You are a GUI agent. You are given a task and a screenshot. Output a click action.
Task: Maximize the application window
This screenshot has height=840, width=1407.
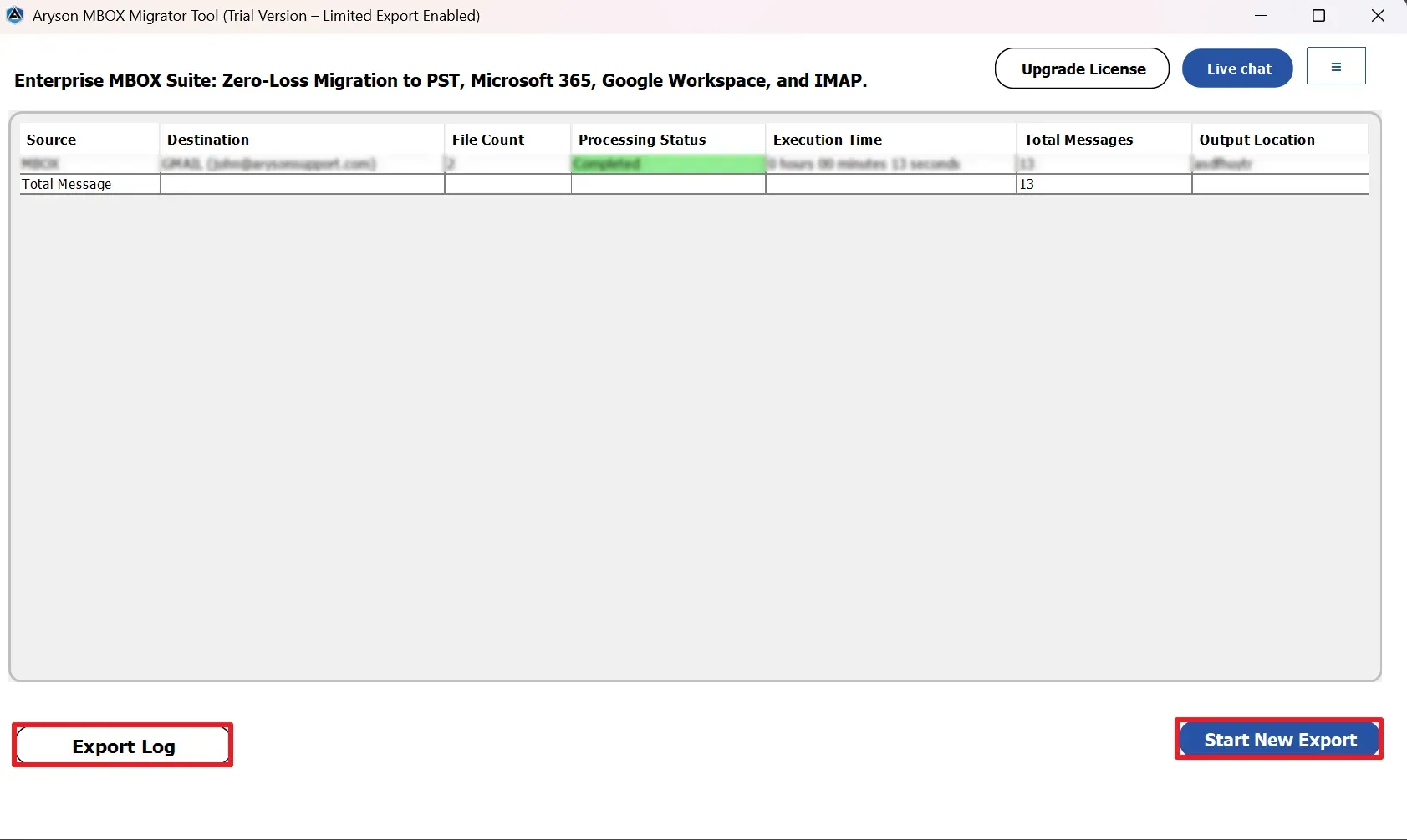click(x=1319, y=16)
